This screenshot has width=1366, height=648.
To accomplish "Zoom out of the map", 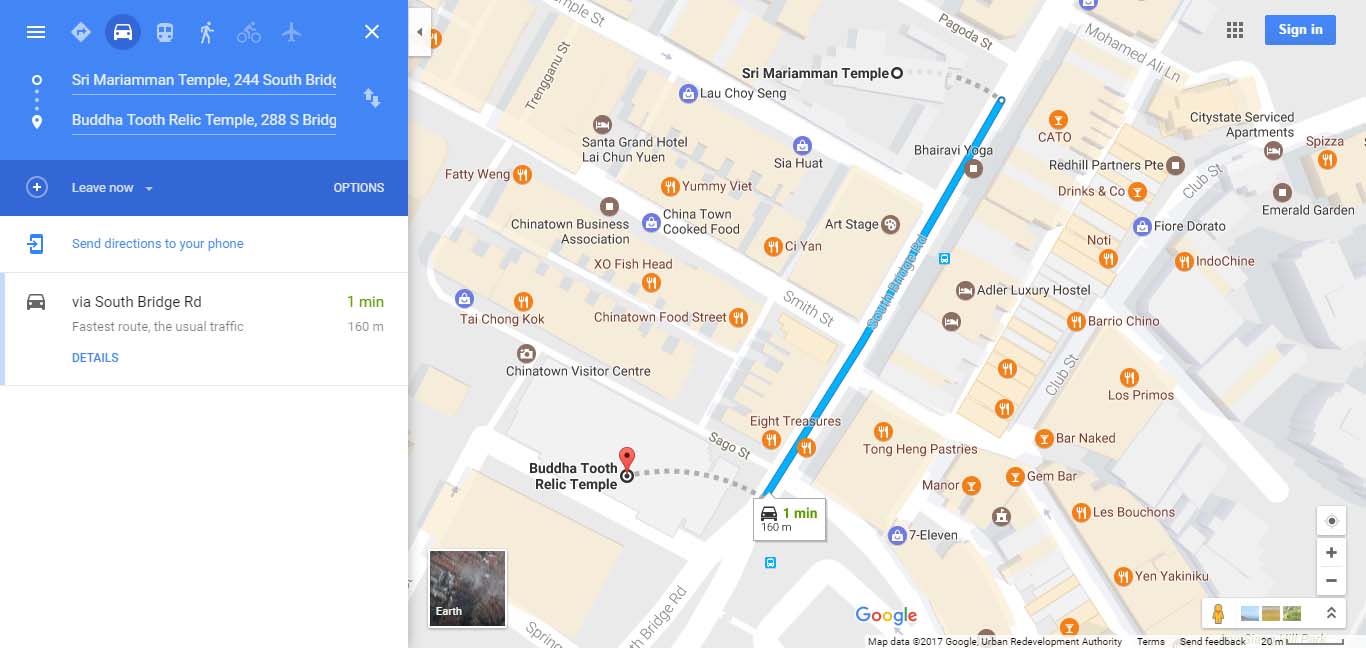I will click(1331, 581).
